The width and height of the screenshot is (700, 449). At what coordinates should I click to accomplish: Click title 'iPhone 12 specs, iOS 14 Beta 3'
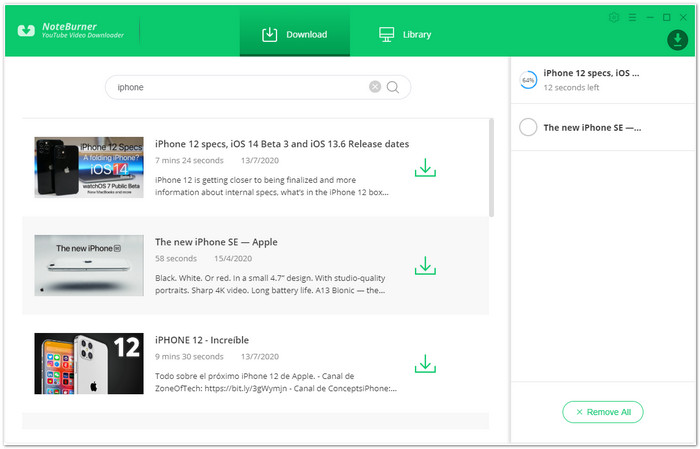(x=282, y=144)
